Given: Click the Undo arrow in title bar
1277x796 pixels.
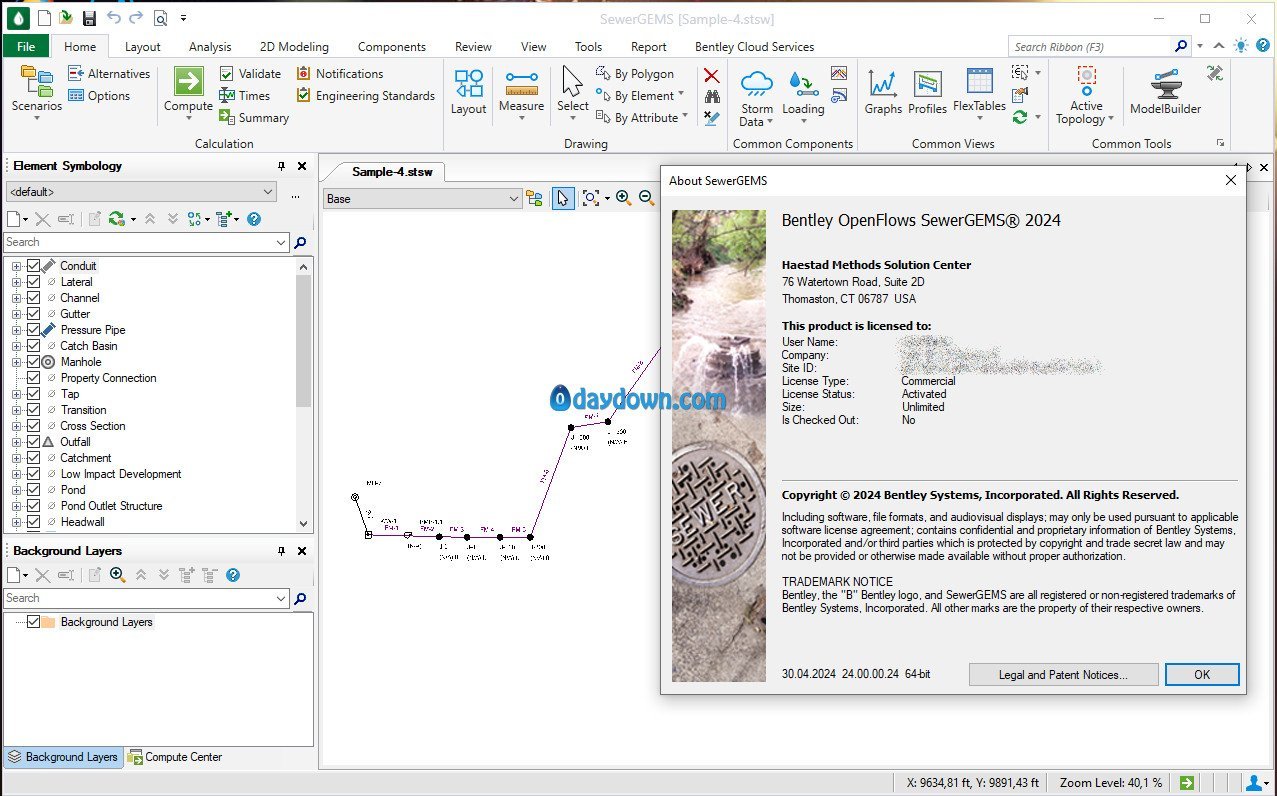Looking at the screenshot, I should [x=113, y=18].
